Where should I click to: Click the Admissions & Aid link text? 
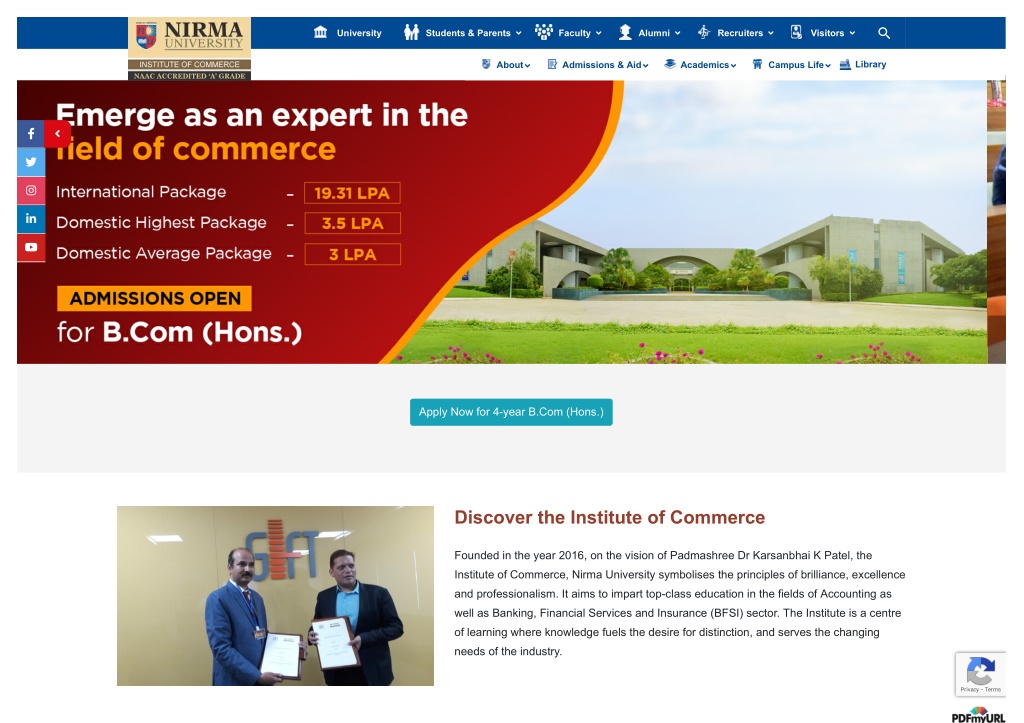[x=601, y=65]
